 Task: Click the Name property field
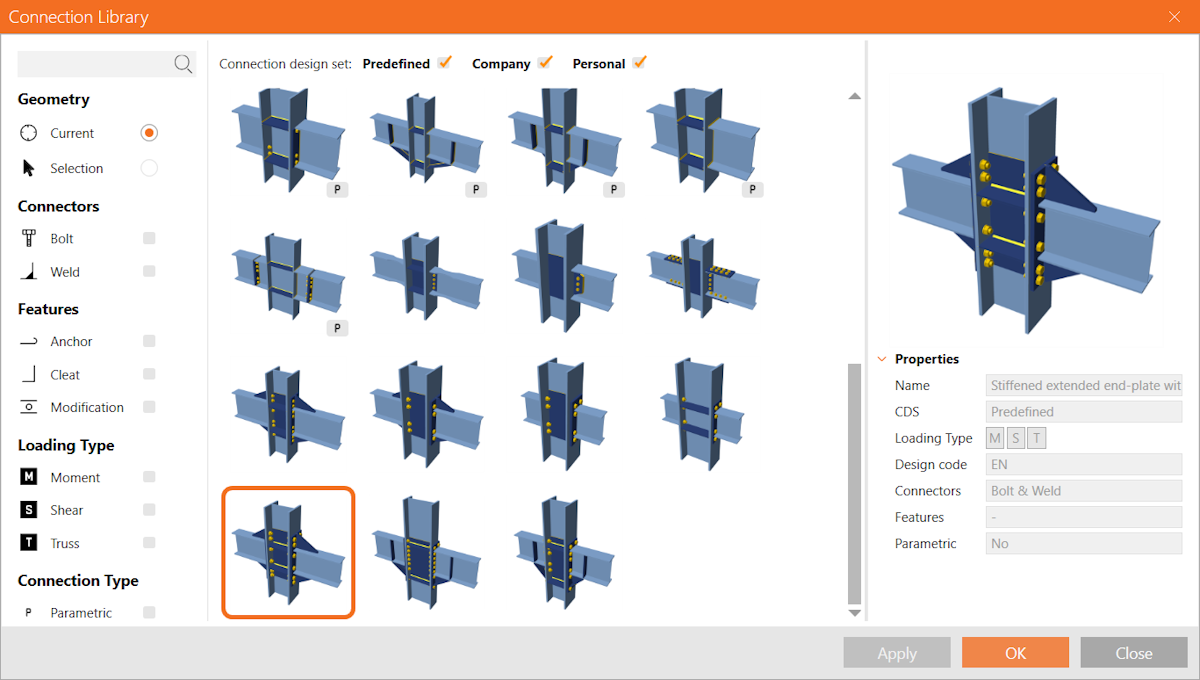click(x=1084, y=385)
